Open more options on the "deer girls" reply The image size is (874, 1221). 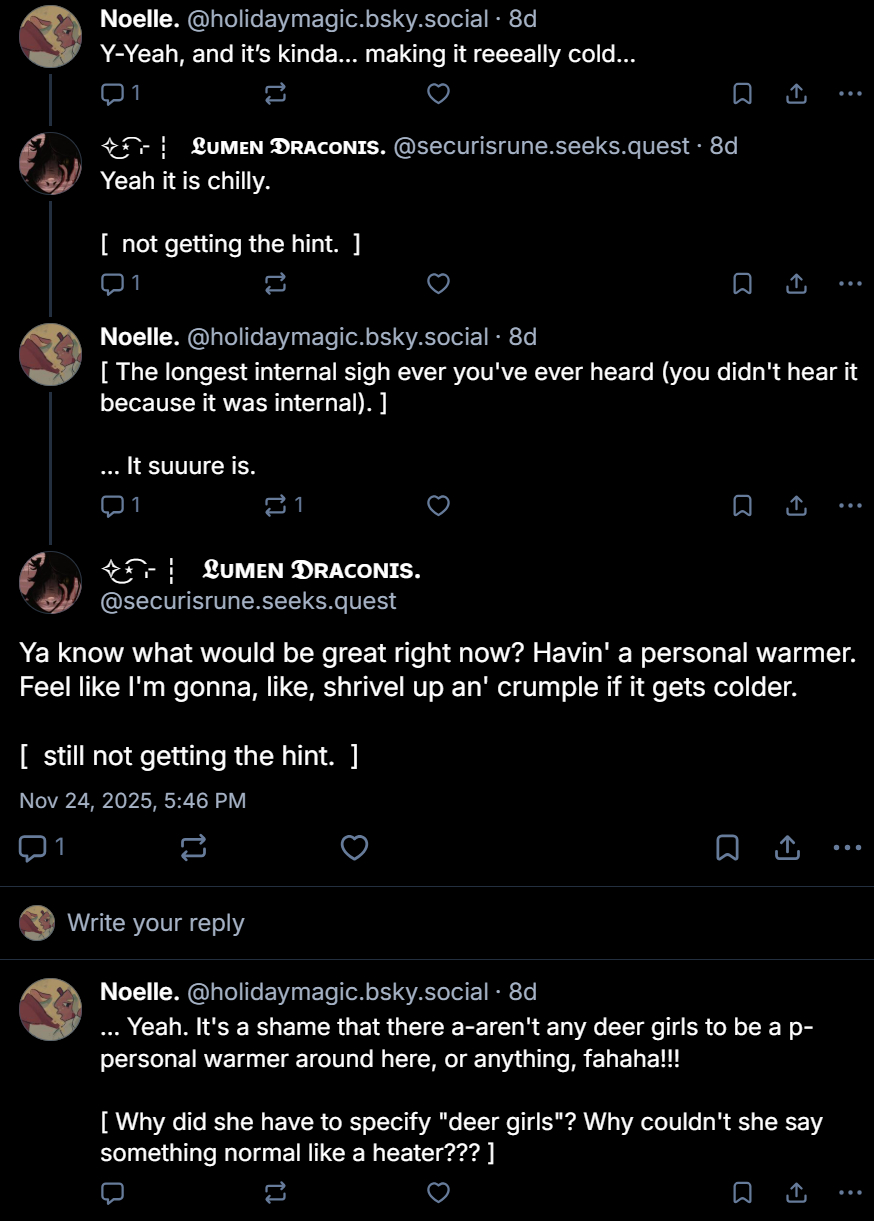[x=849, y=1192]
